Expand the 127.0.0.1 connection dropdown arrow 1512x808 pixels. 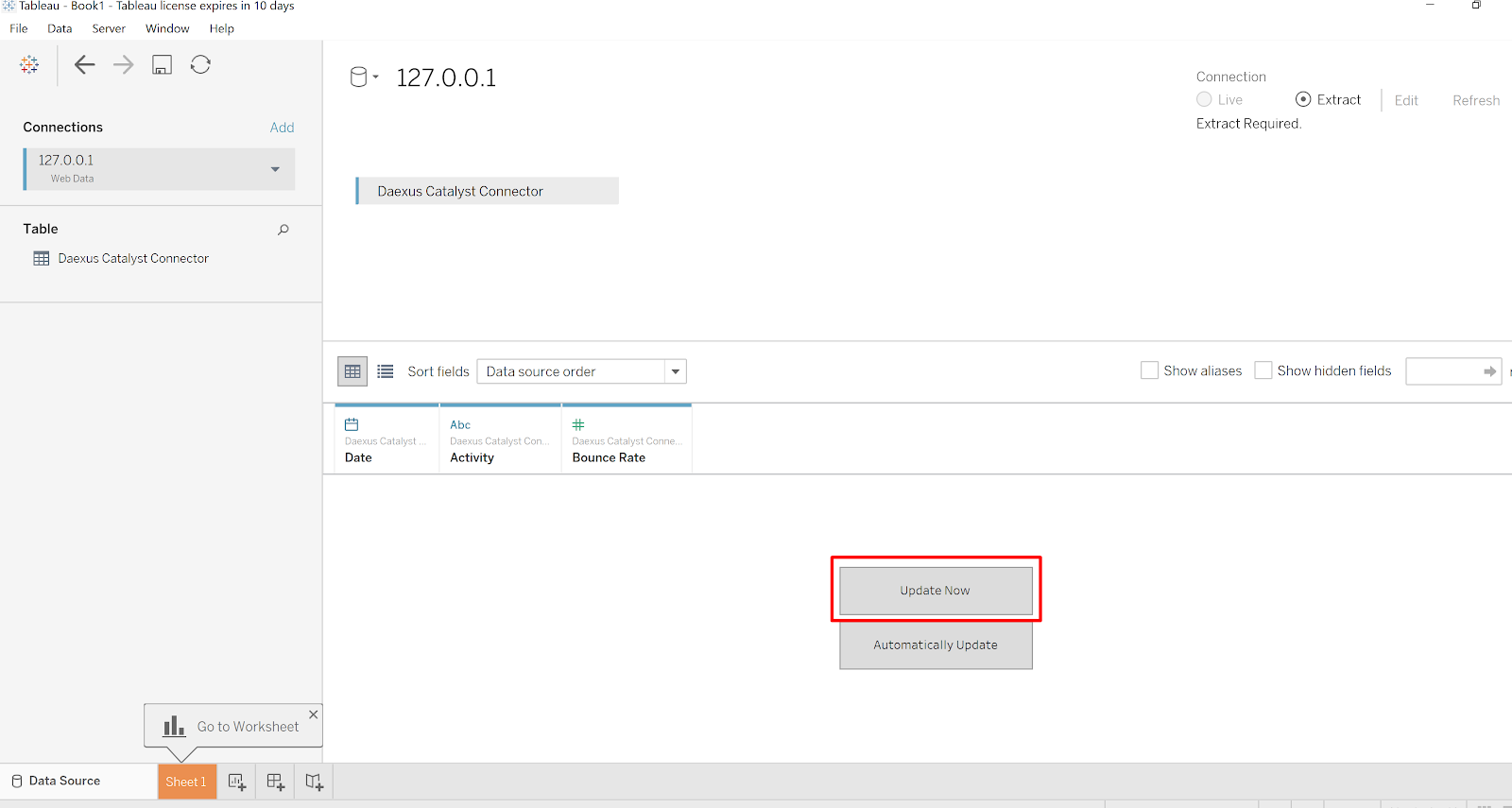(275, 169)
